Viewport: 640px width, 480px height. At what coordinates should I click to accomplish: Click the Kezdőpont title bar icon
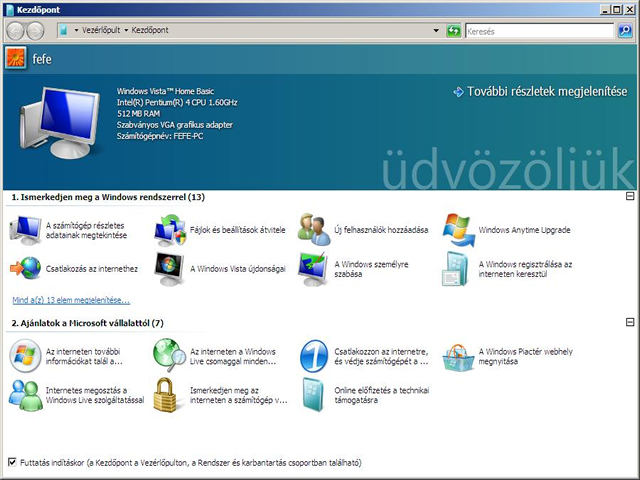(x=10, y=9)
